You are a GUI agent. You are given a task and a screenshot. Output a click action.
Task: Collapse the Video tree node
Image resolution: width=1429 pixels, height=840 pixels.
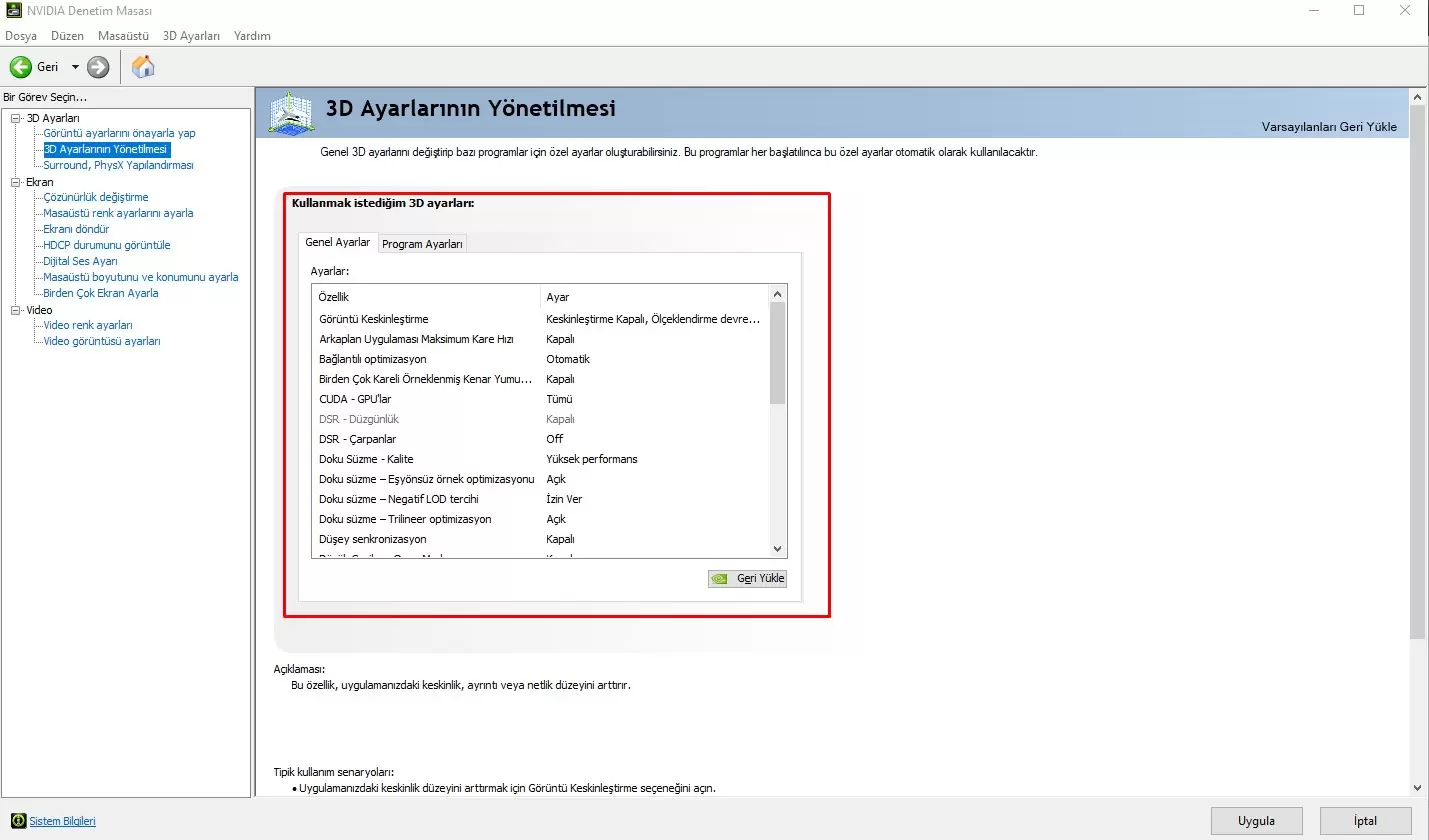[15, 310]
